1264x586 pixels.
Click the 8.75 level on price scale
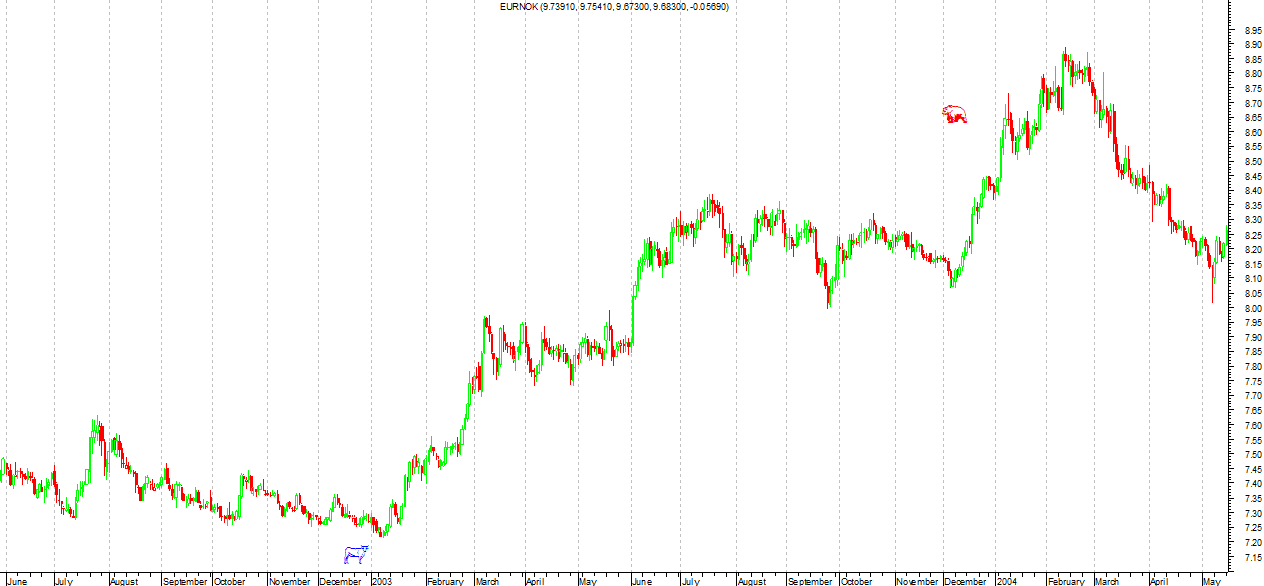tap(1252, 89)
